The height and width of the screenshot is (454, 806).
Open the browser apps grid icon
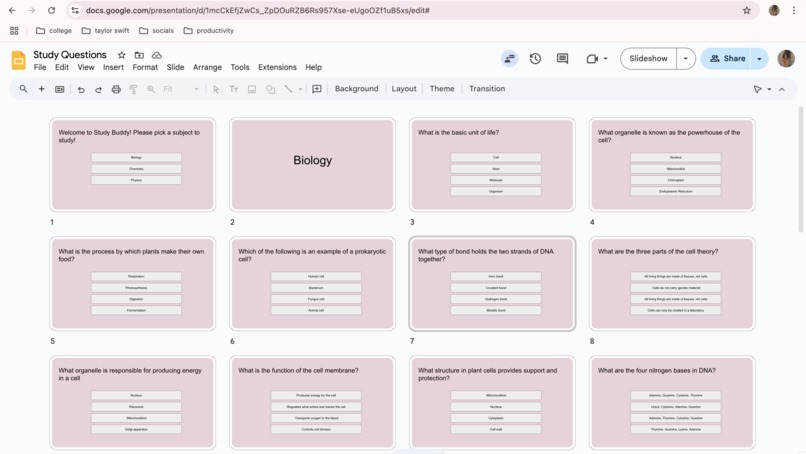pyautogui.click(x=14, y=31)
